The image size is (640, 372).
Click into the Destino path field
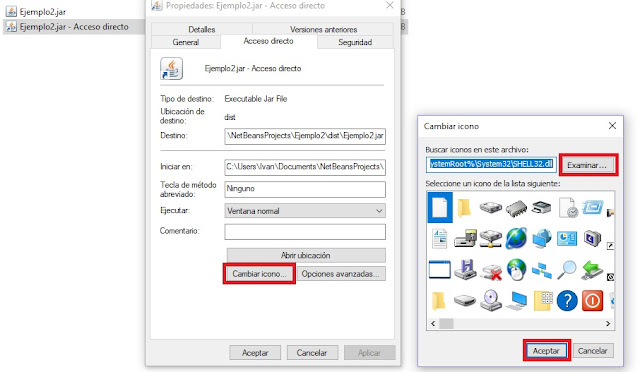(305, 136)
